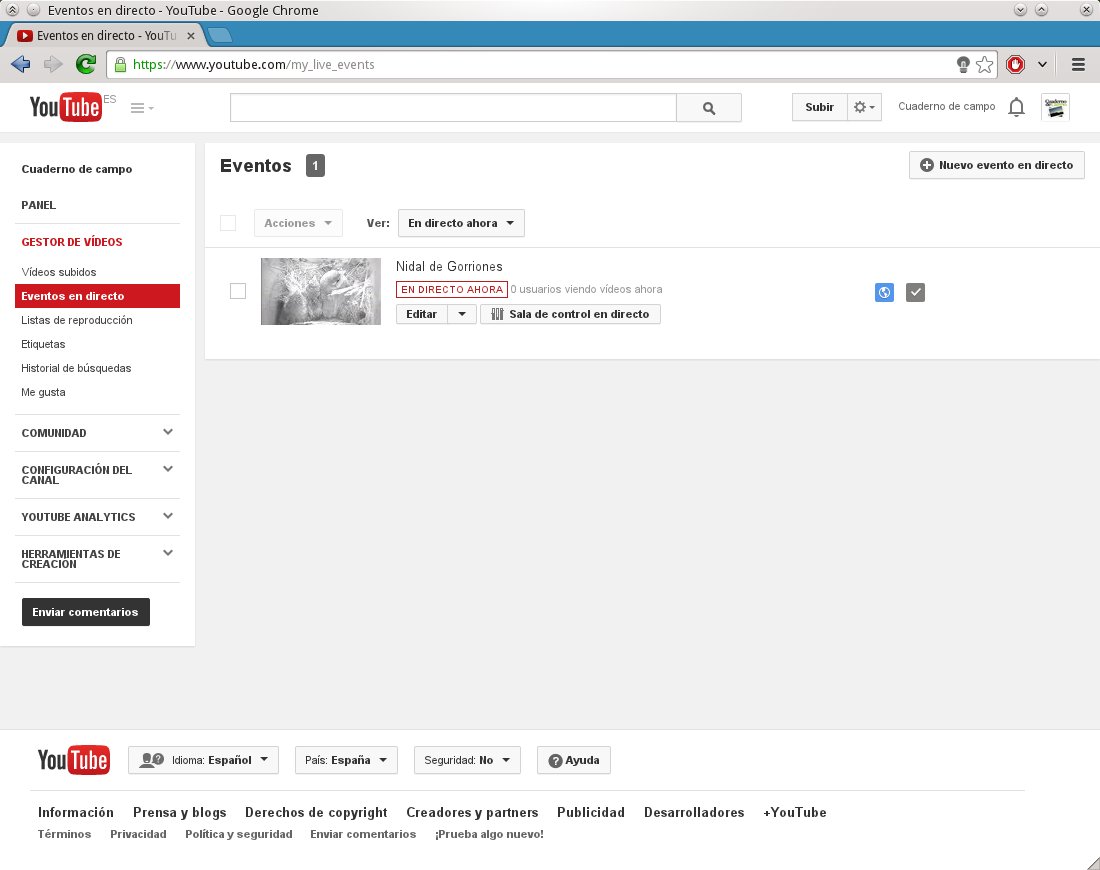The width and height of the screenshot is (1100, 870).
Task: Go to Vídeos subidos
Action: (x=59, y=272)
